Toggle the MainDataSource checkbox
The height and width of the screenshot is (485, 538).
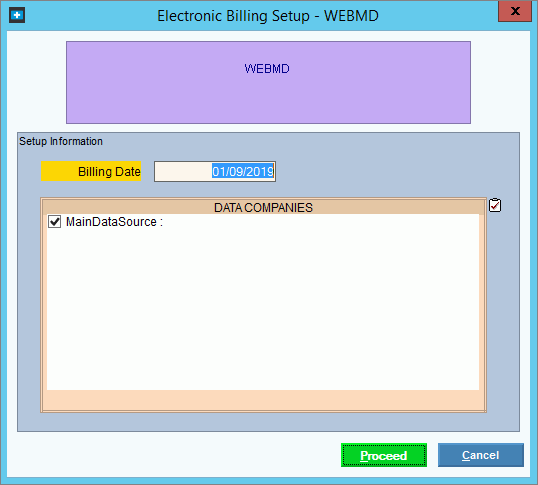55,222
